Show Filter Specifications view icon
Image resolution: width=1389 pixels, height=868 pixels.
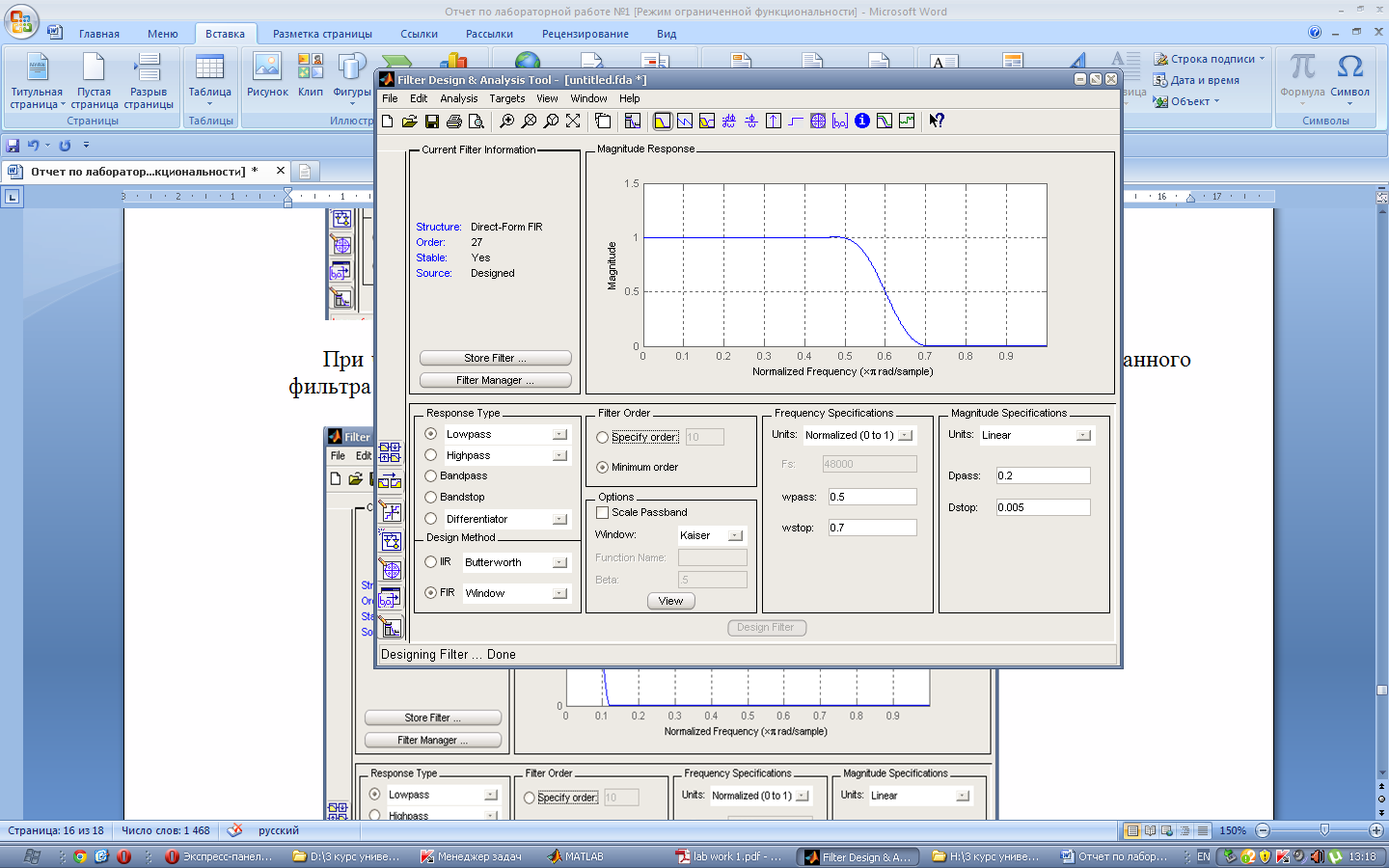[633, 122]
